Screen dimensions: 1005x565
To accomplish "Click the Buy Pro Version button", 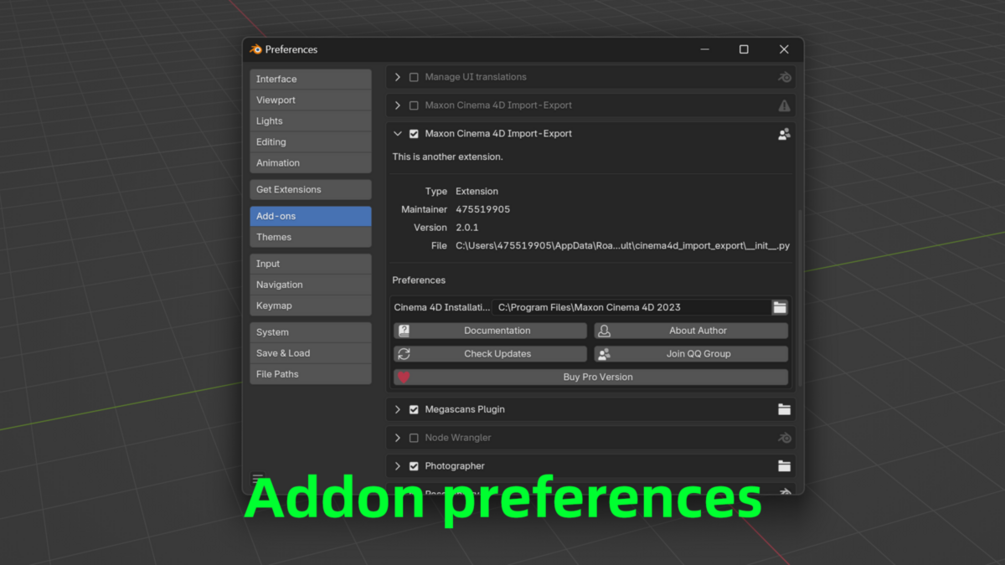I will point(591,377).
